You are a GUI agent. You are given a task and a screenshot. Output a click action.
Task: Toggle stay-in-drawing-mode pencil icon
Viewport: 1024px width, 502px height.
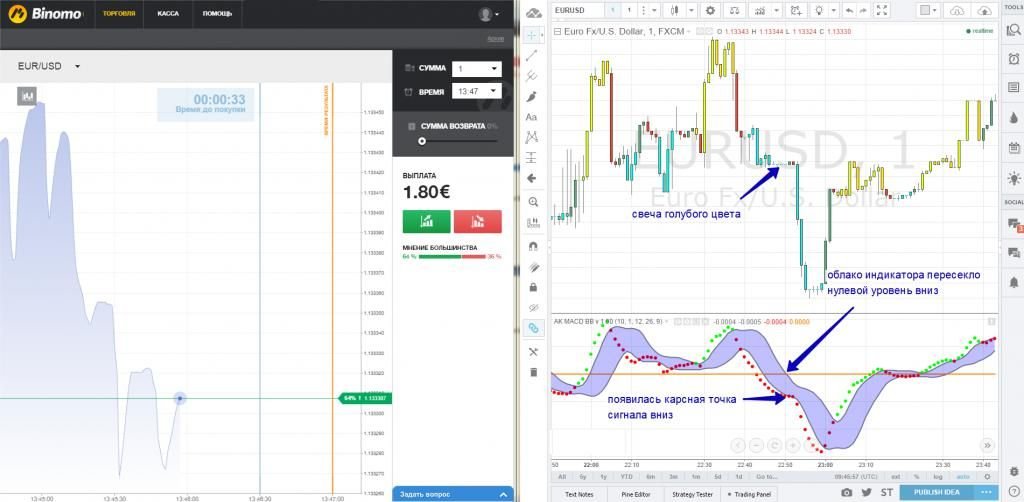pyautogui.click(x=533, y=266)
